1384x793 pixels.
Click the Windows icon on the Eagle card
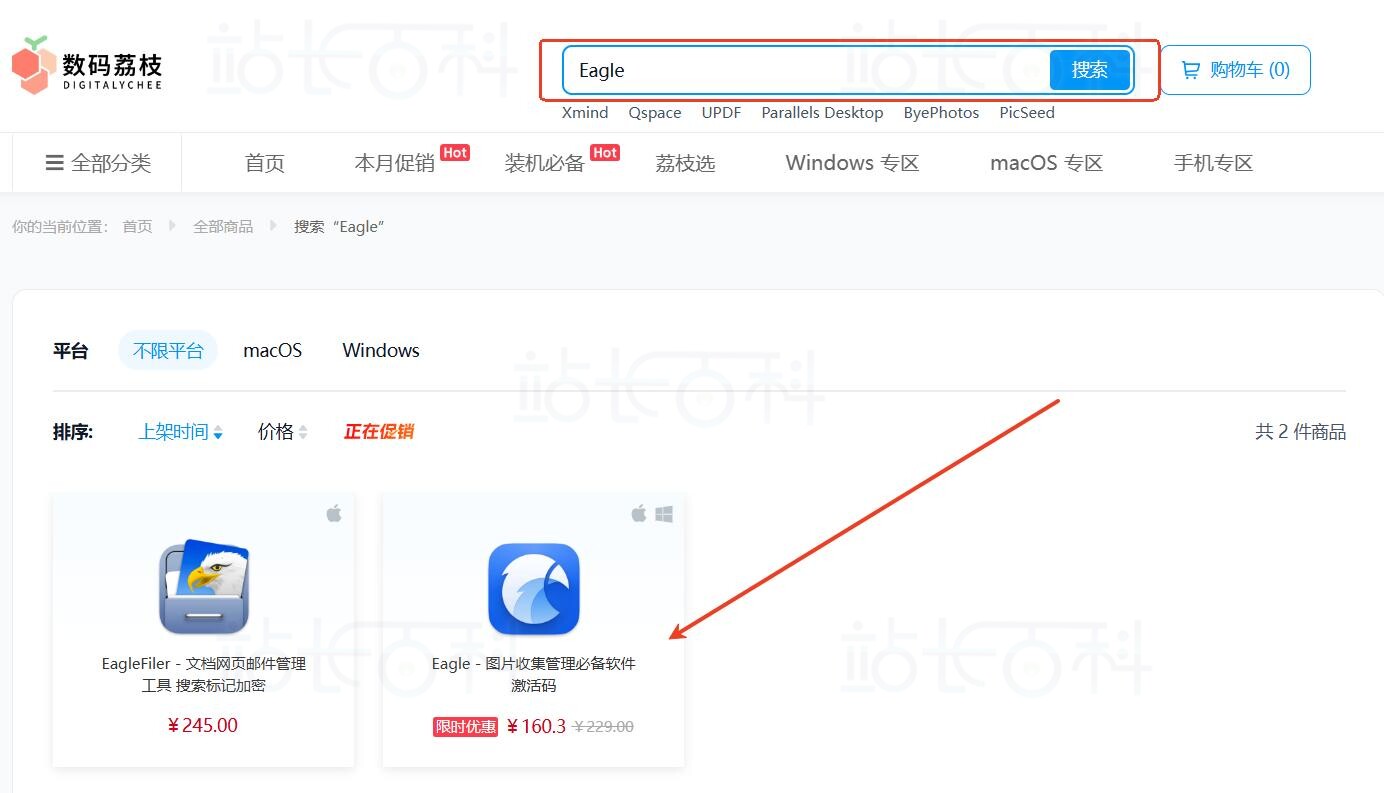point(664,514)
